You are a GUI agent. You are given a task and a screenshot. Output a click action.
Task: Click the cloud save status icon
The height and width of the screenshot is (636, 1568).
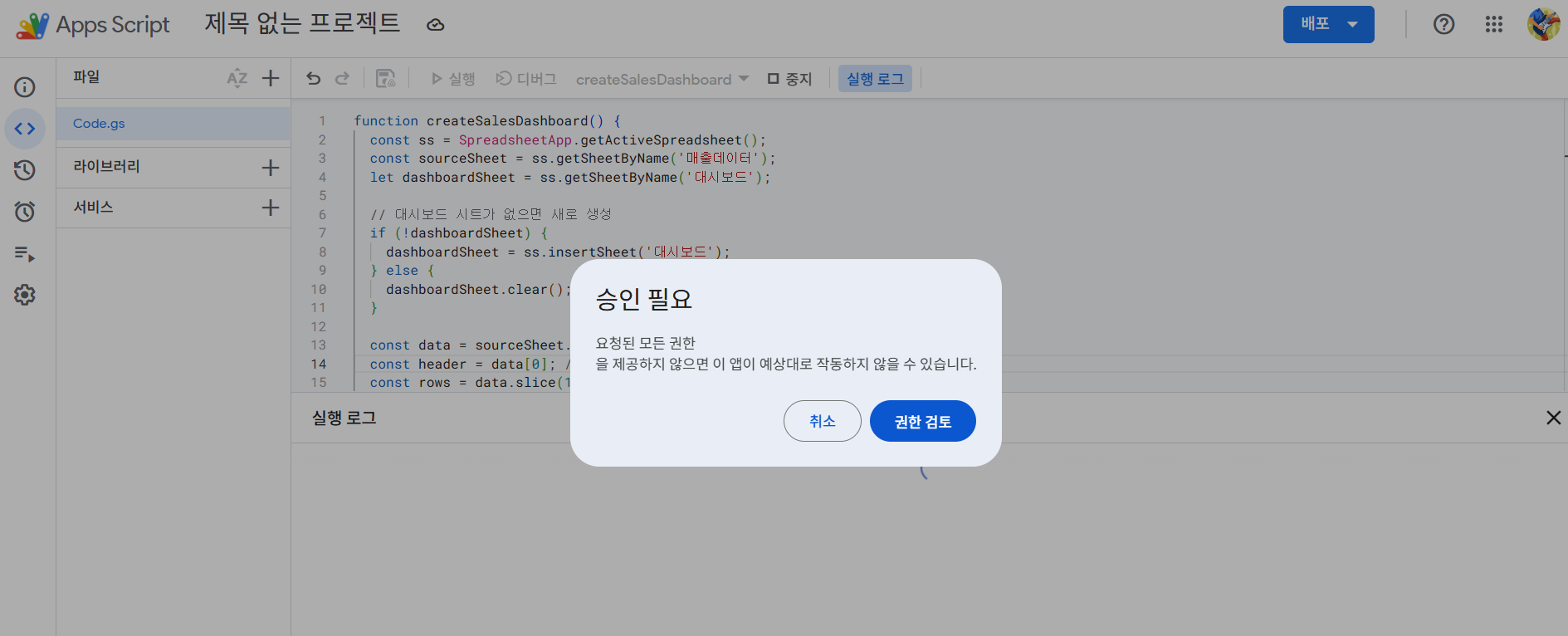click(x=436, y=25)
